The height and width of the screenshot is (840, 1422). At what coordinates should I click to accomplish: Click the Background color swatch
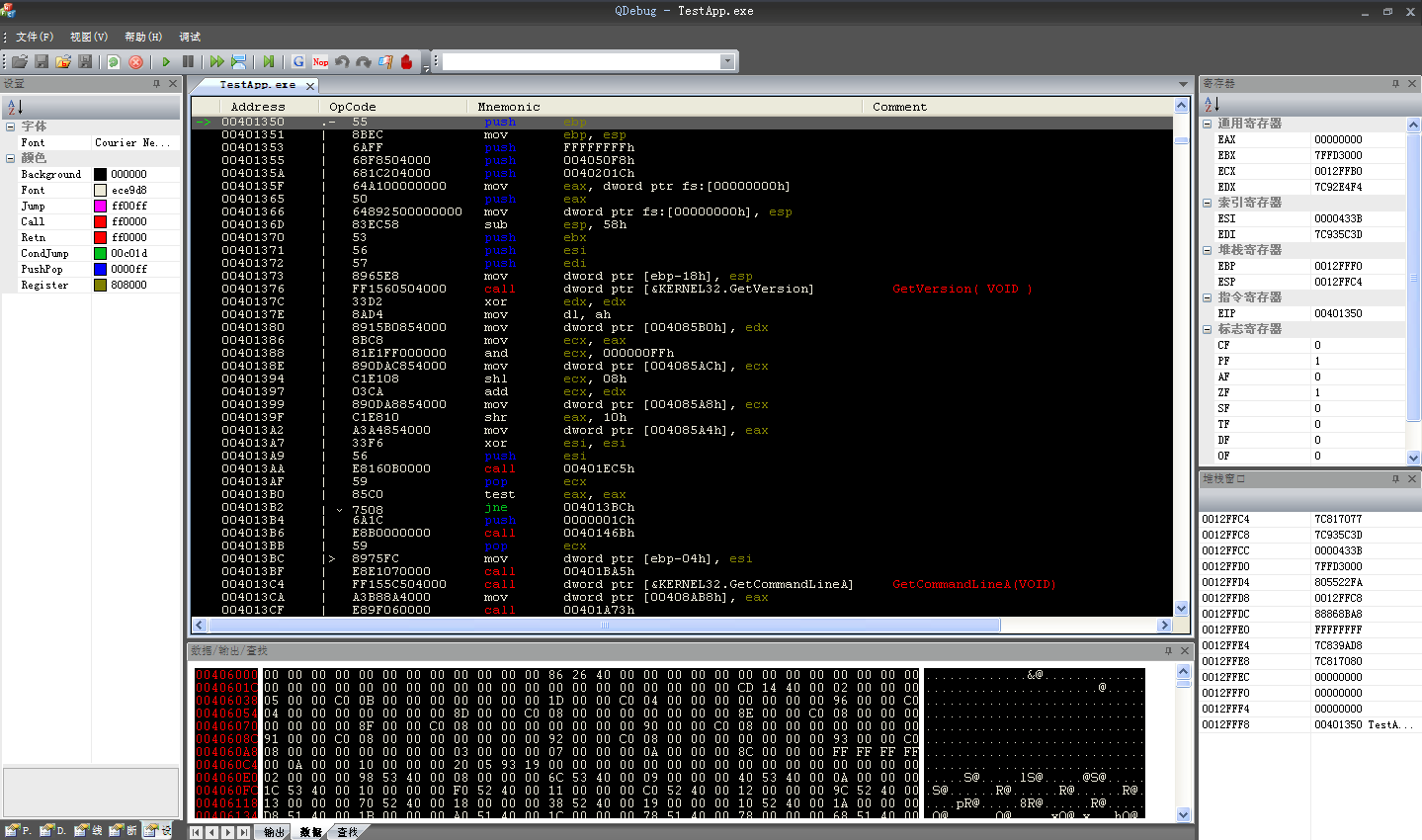pyautogui.click(x=100, y=174)
